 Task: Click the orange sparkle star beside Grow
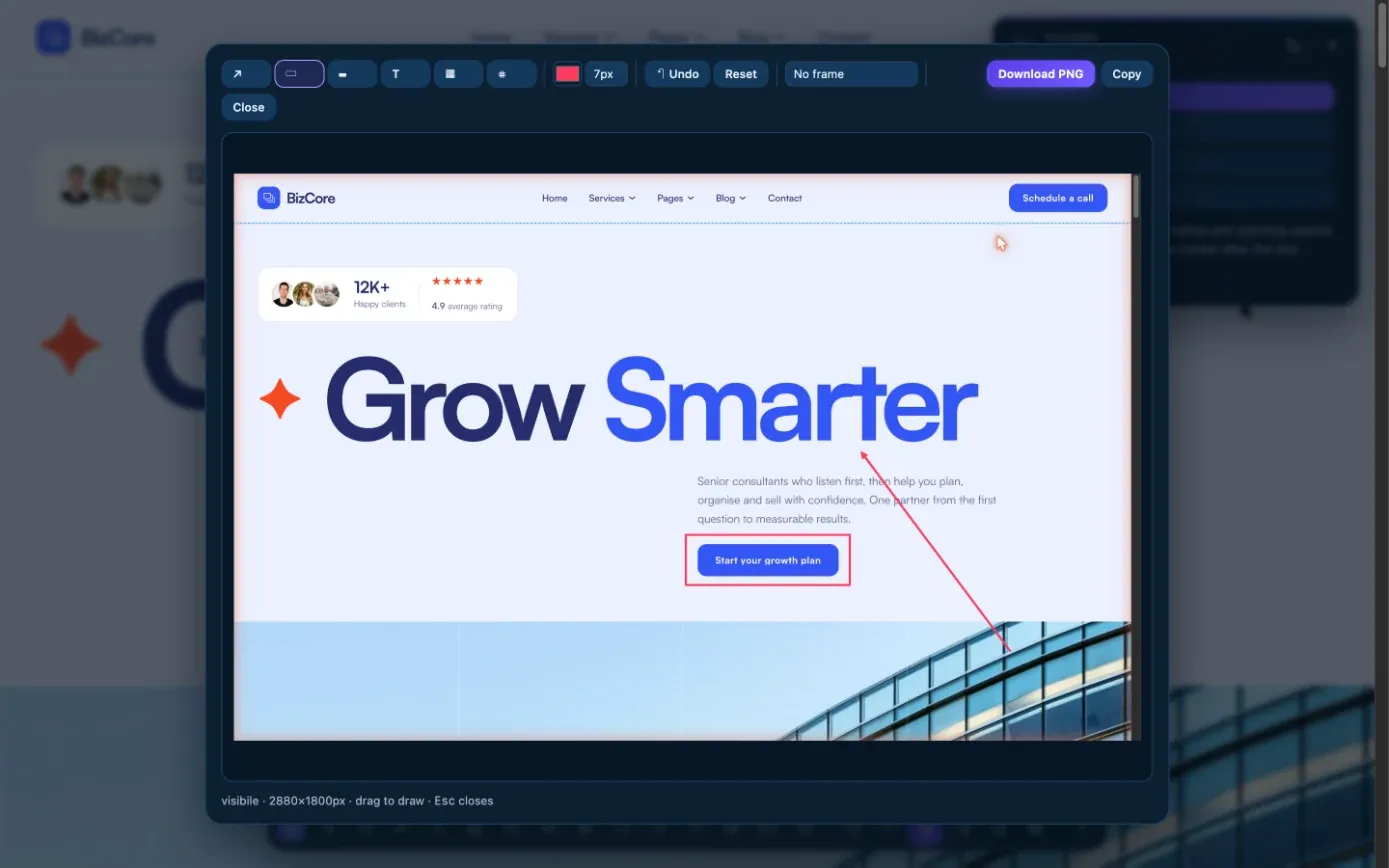point(280,398)
